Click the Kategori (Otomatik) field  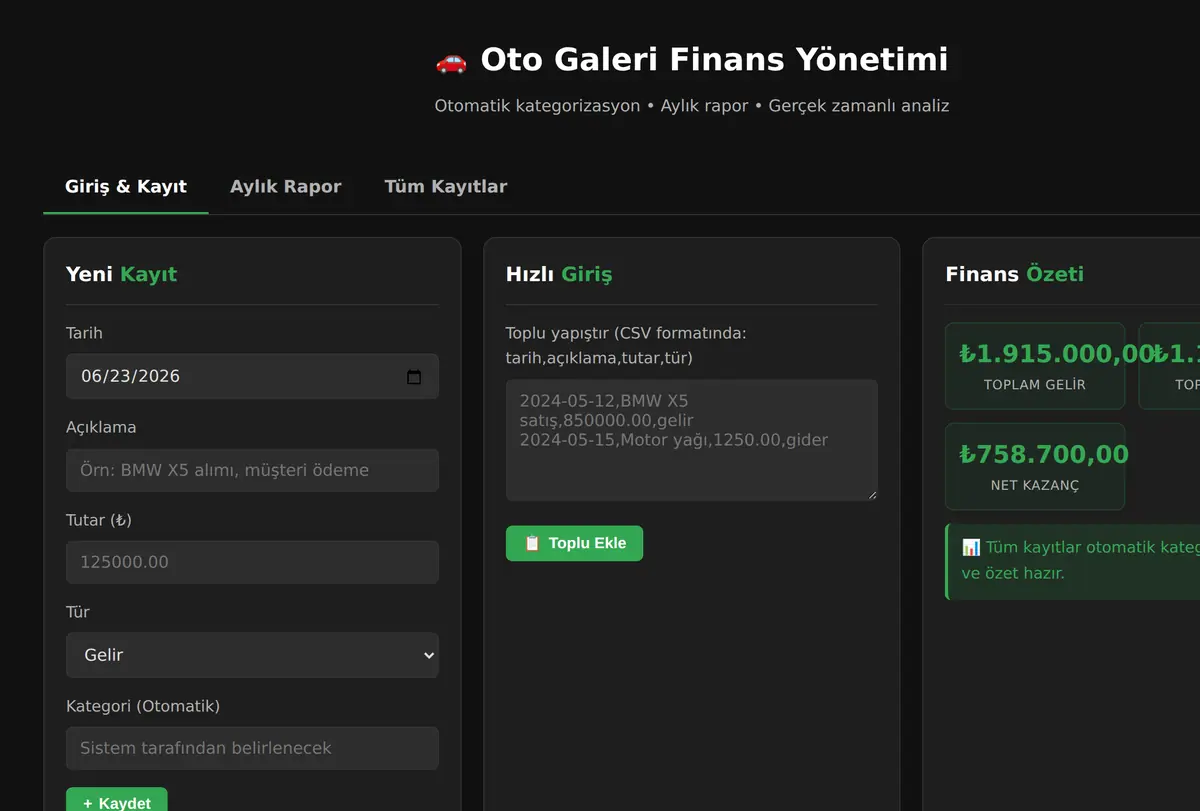pos(252,748)
